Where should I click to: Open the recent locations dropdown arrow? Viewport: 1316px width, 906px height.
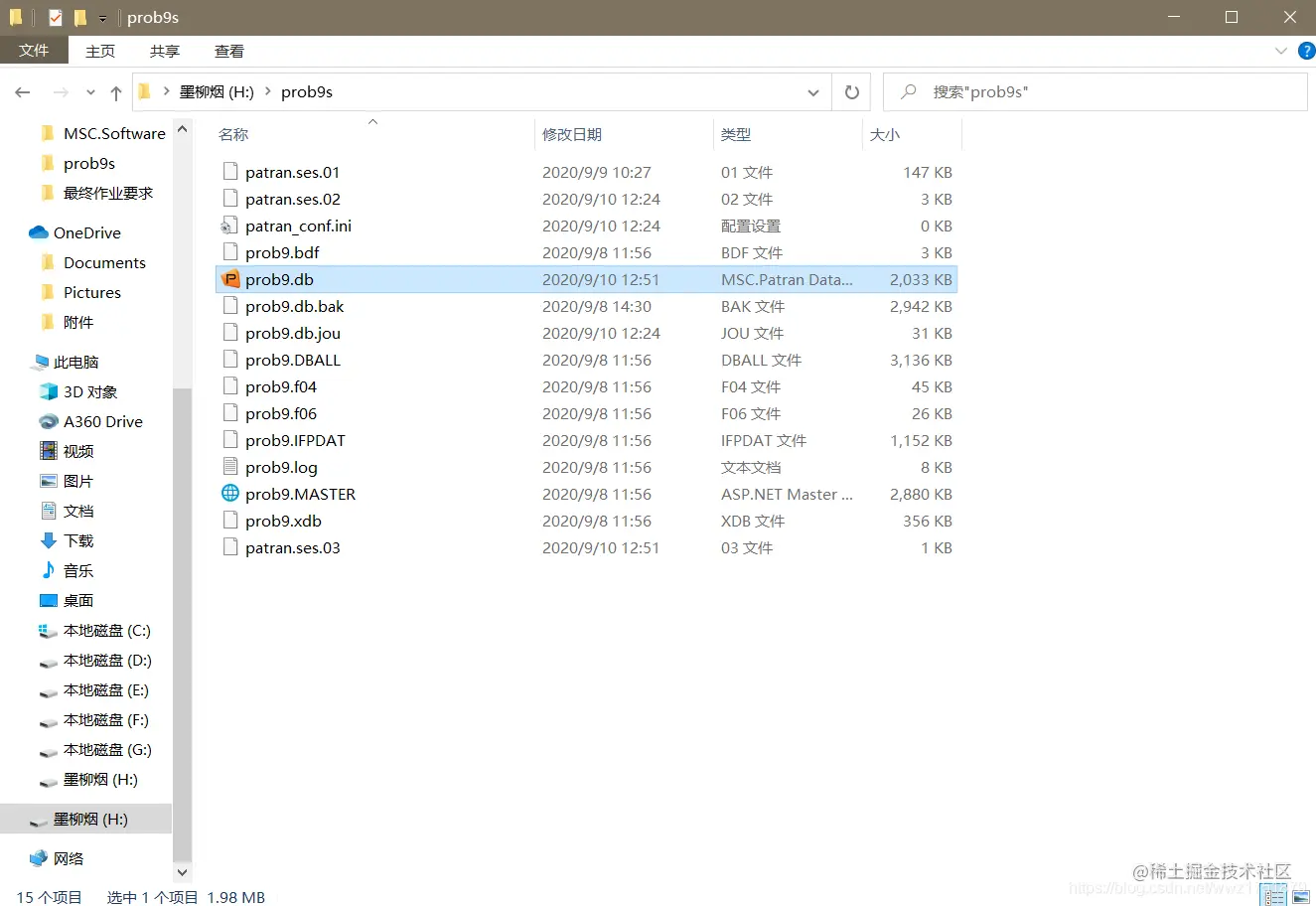tap(90, 92)
